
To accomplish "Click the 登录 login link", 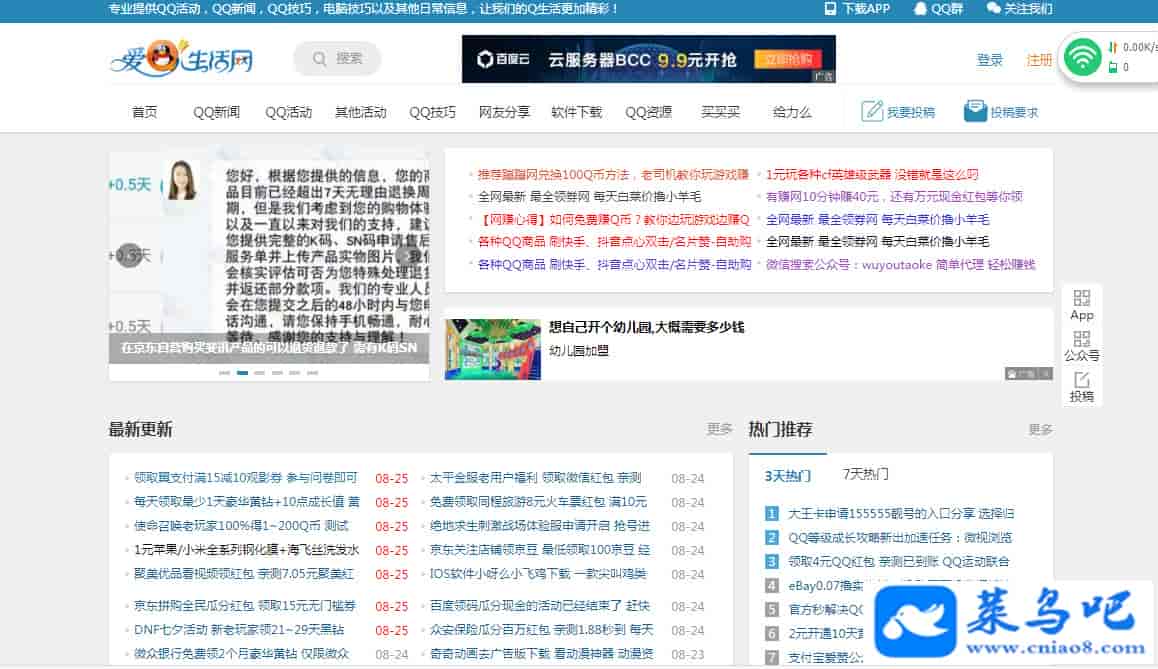I will point(989,60).
